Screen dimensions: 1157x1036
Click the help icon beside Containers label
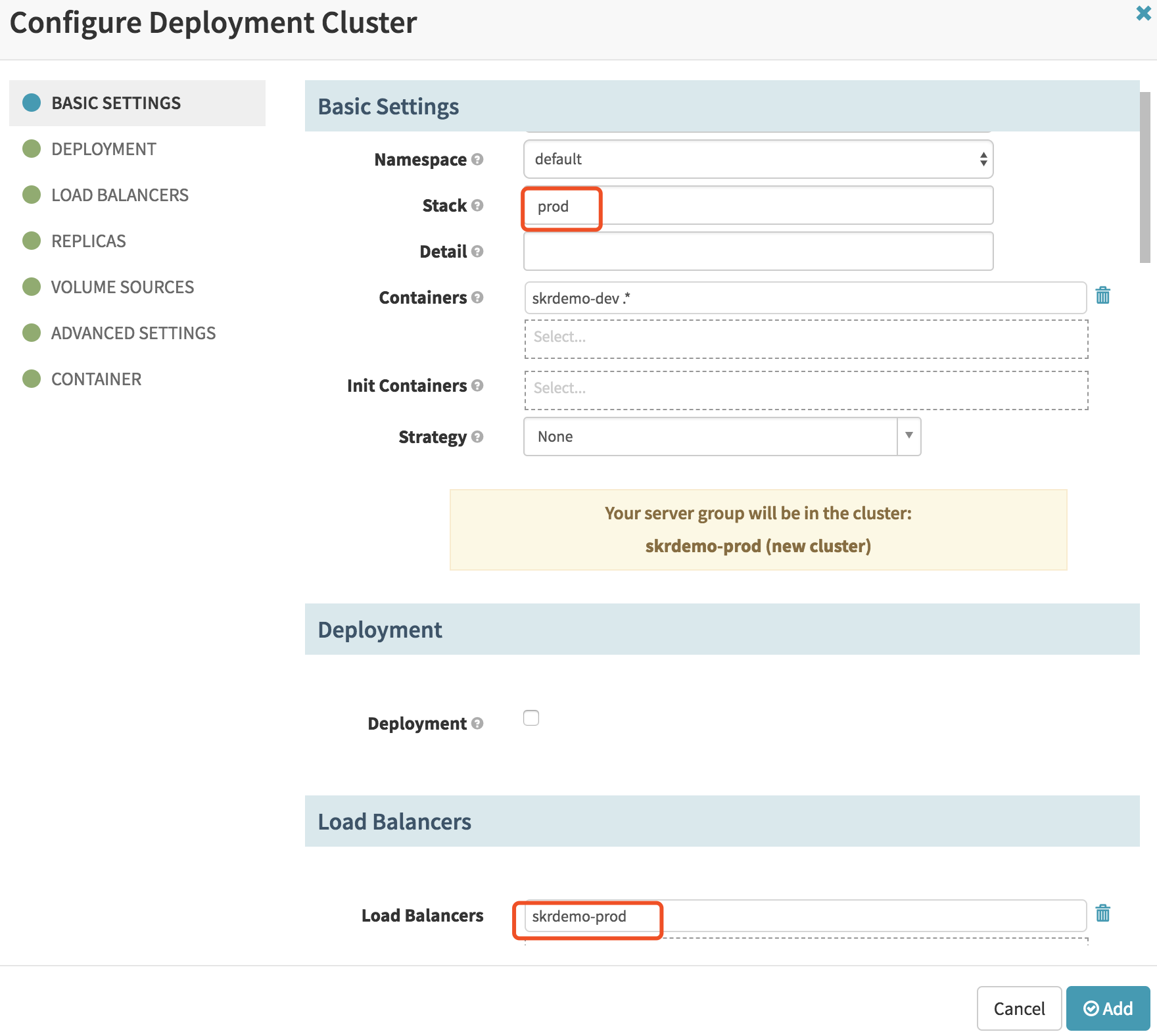click(x=477, y=297)
